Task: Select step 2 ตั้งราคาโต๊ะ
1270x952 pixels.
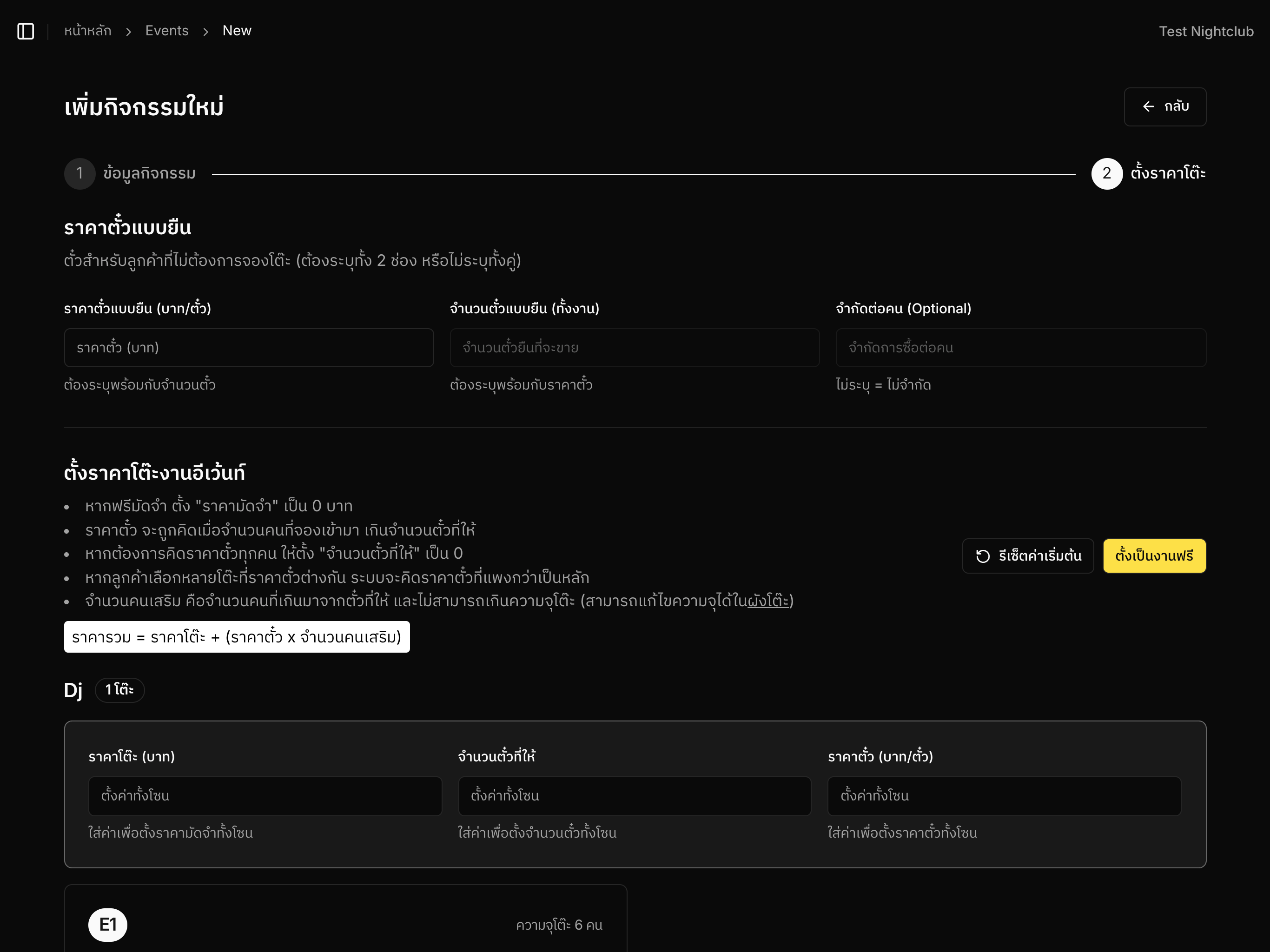Action: tap(1148, 173)
